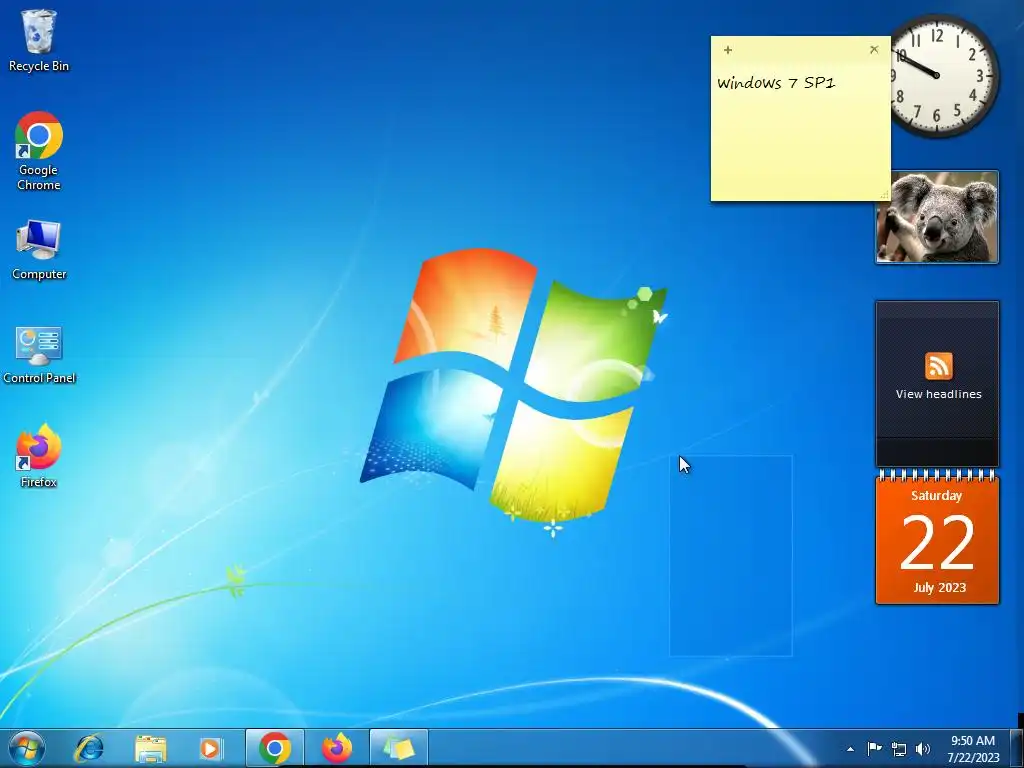The height and width of the screenshot is (768, 1024).
Task: Click the taskbar clock showing 9:50 AM
Action: point(973,749)
